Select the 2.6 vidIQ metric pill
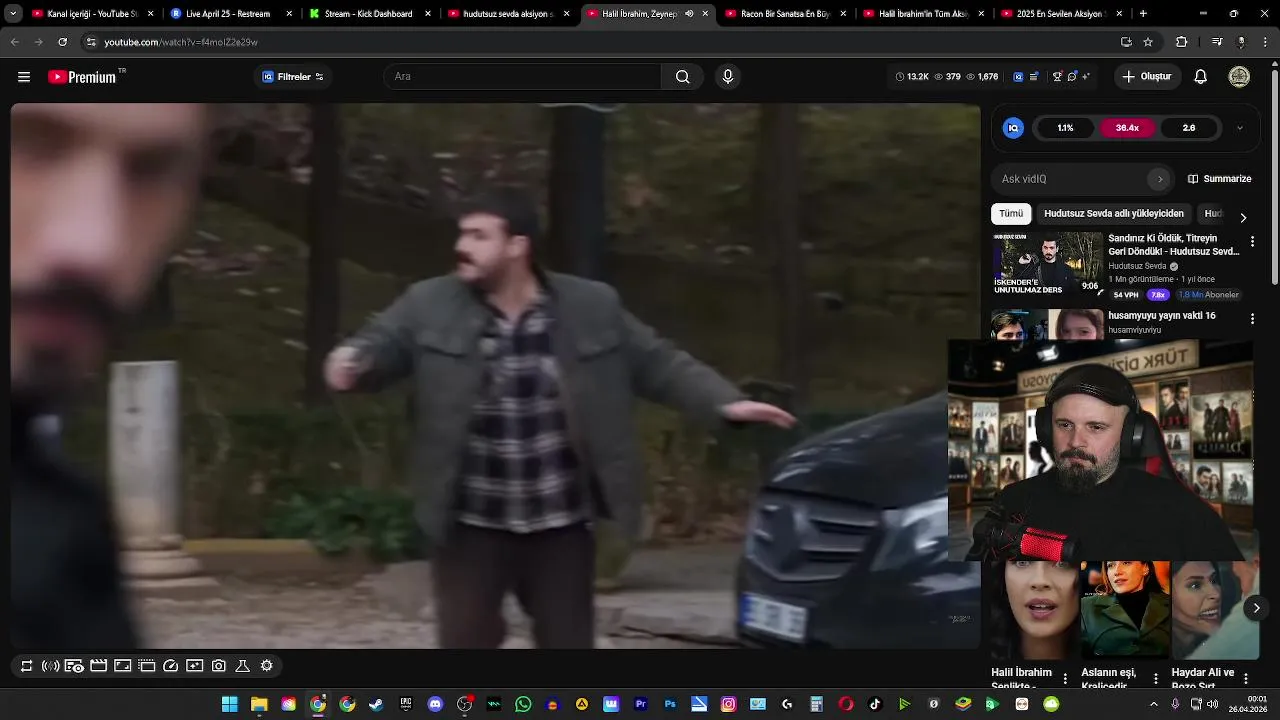Viewport: 1280px width, 720px height. (x=1189, y=128)
